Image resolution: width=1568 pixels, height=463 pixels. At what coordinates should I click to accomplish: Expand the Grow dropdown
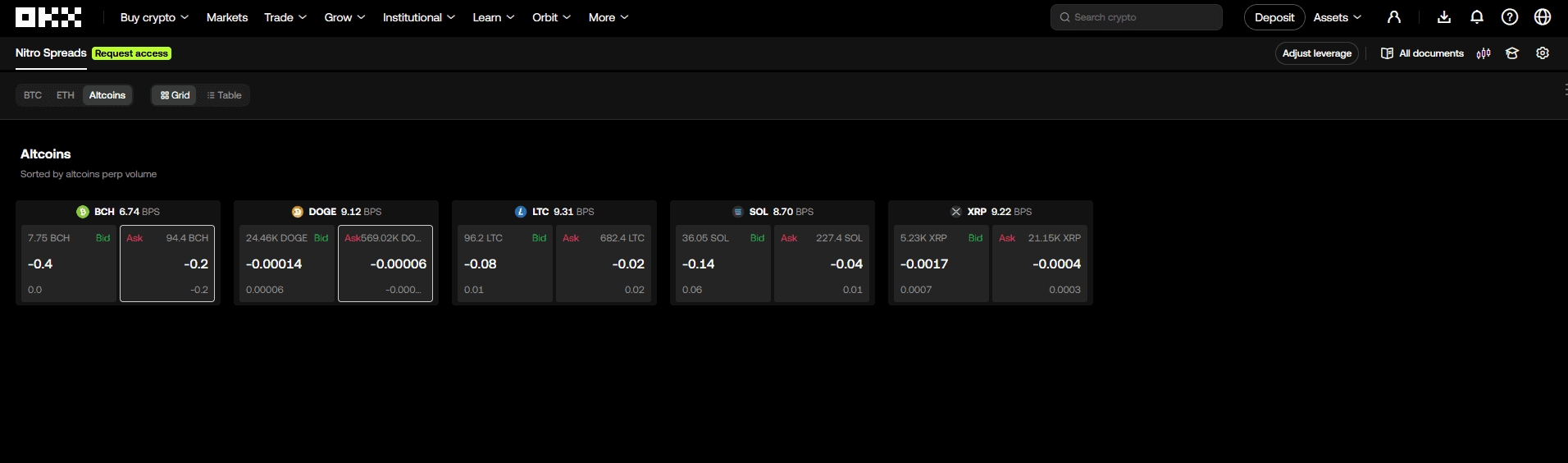344,17
